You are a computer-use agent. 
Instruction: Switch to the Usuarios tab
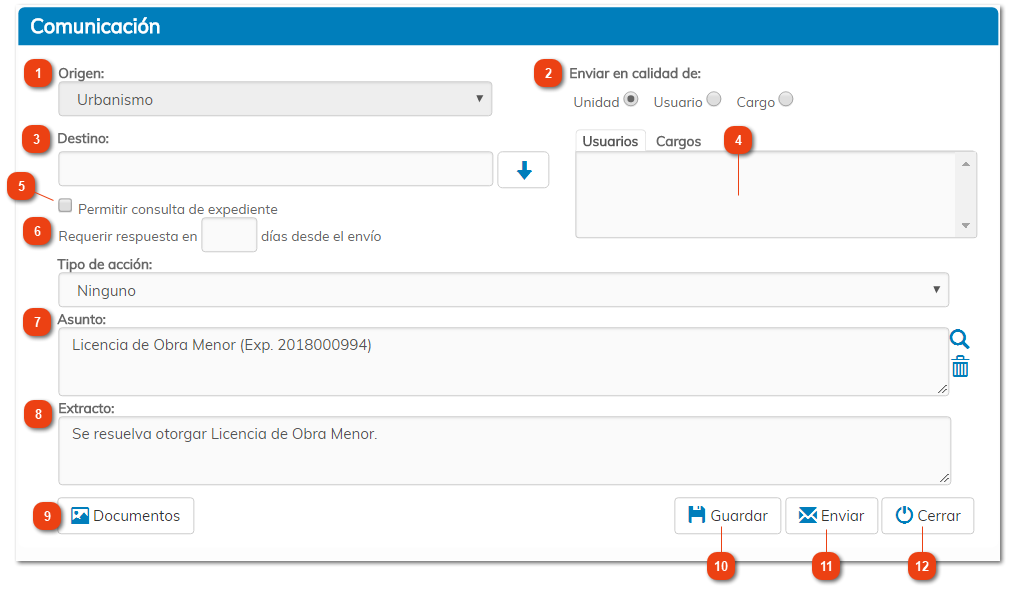tap(611, 141)
